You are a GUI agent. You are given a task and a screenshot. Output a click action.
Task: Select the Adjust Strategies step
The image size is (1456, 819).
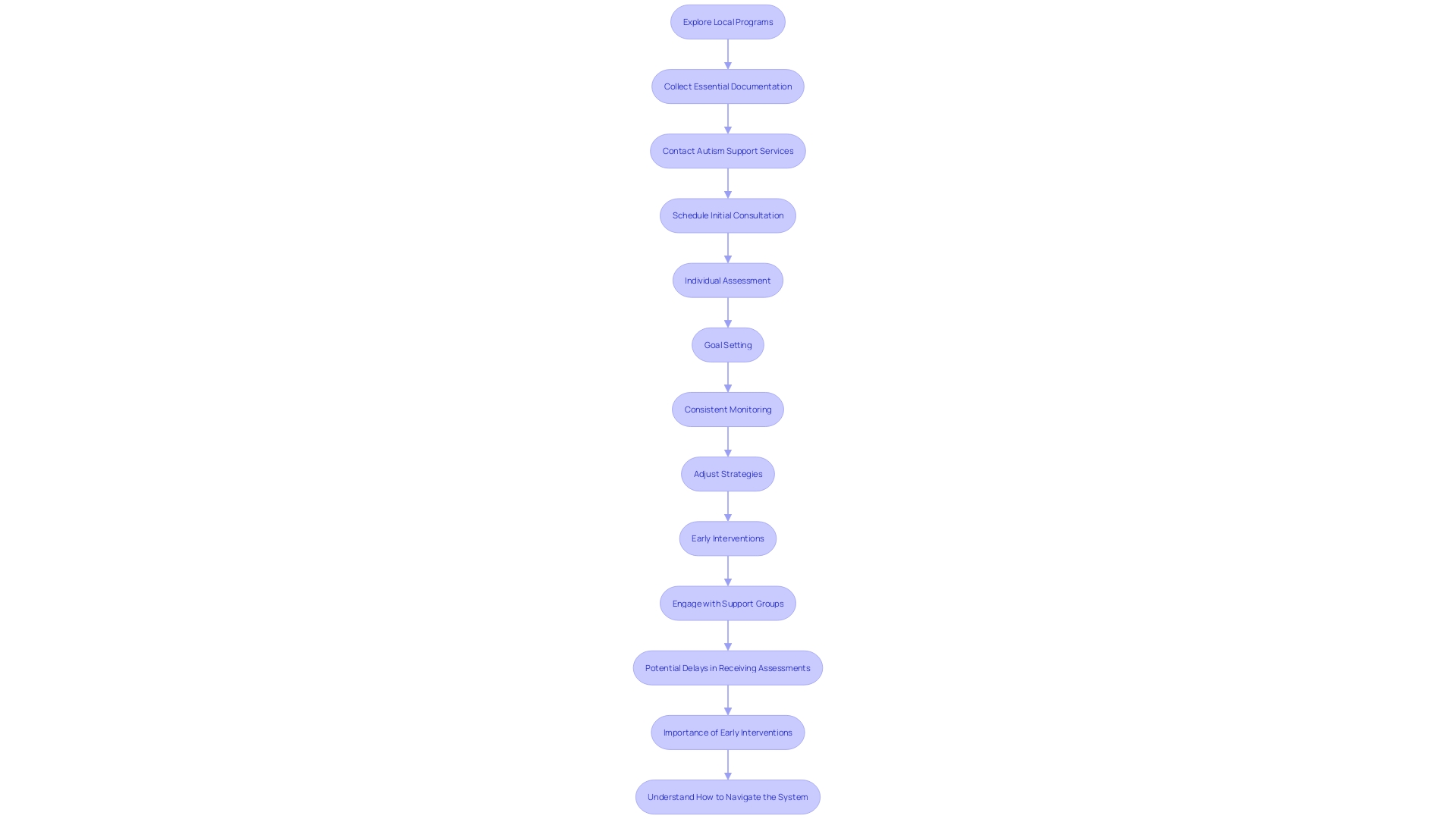728,473
